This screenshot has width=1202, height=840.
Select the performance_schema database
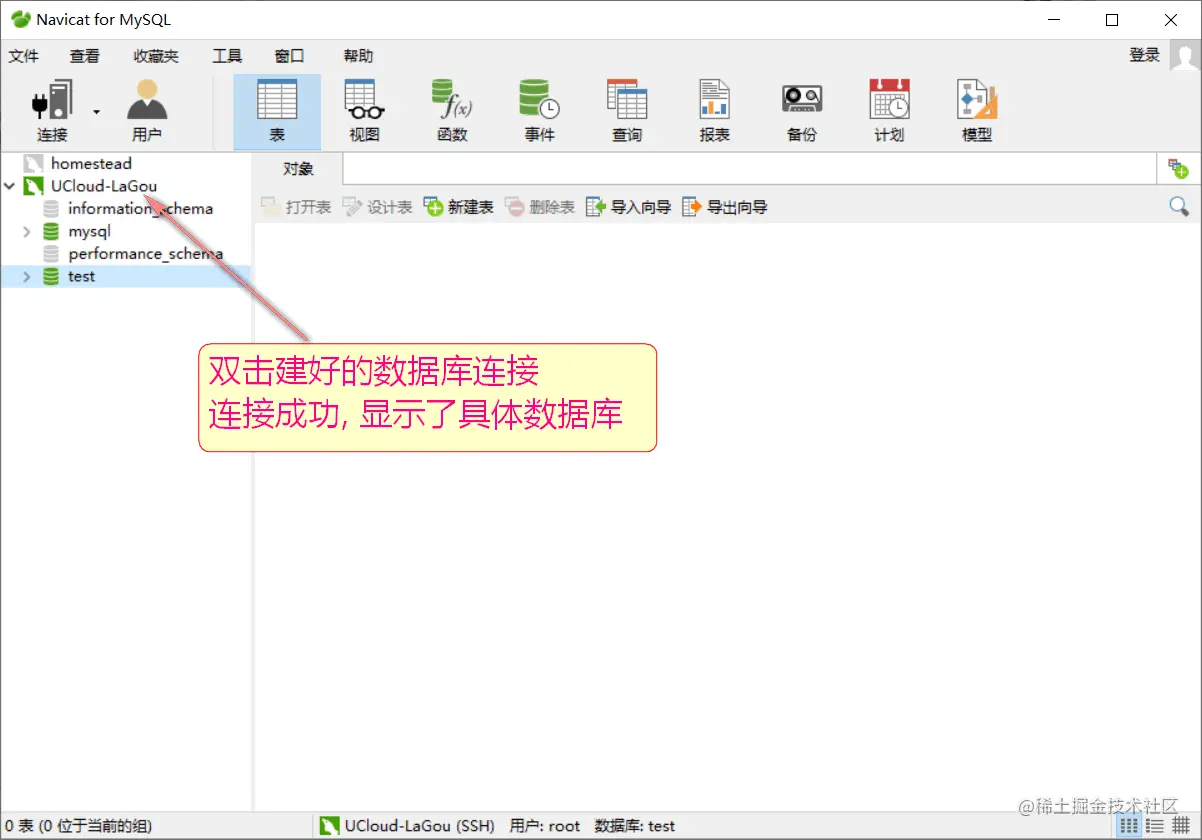145,254
